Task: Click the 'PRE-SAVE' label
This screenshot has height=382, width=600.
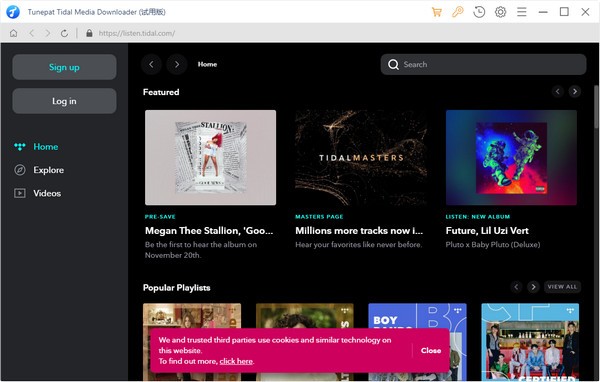Action: [160, 217]
